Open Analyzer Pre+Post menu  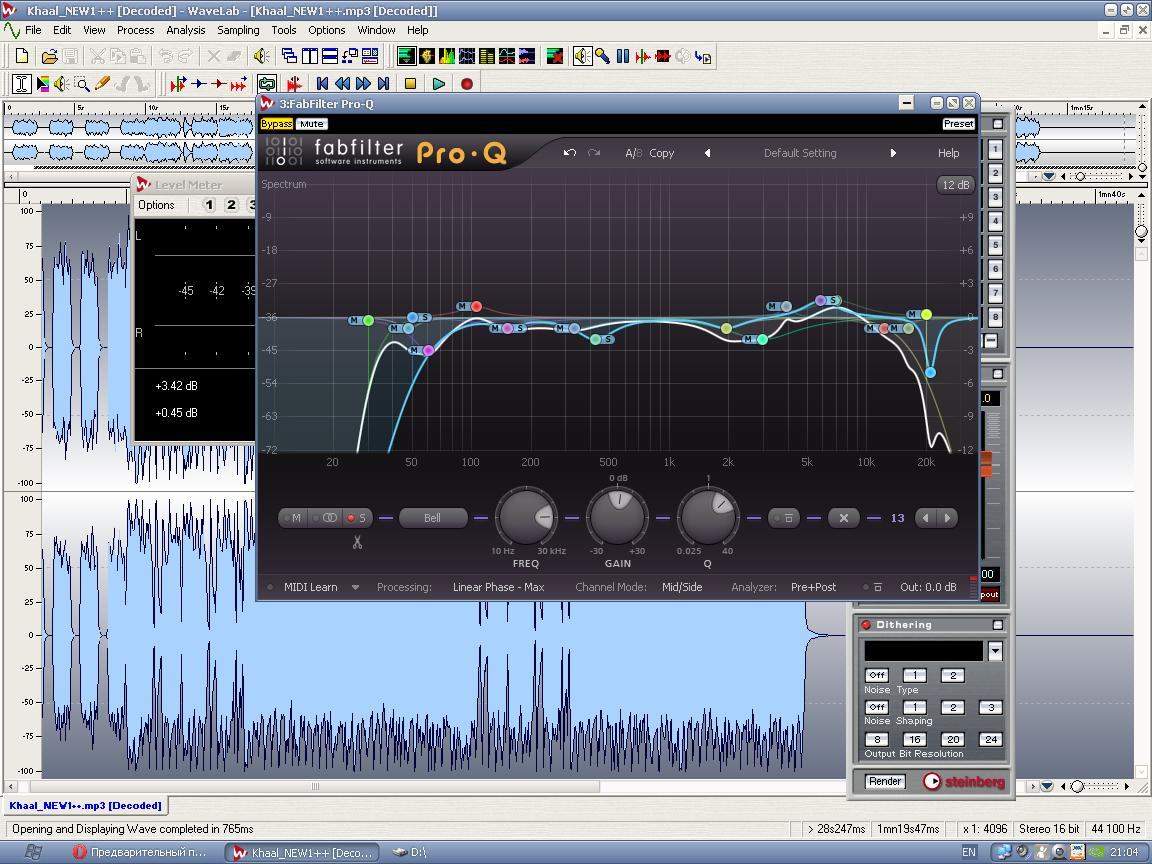813,587
